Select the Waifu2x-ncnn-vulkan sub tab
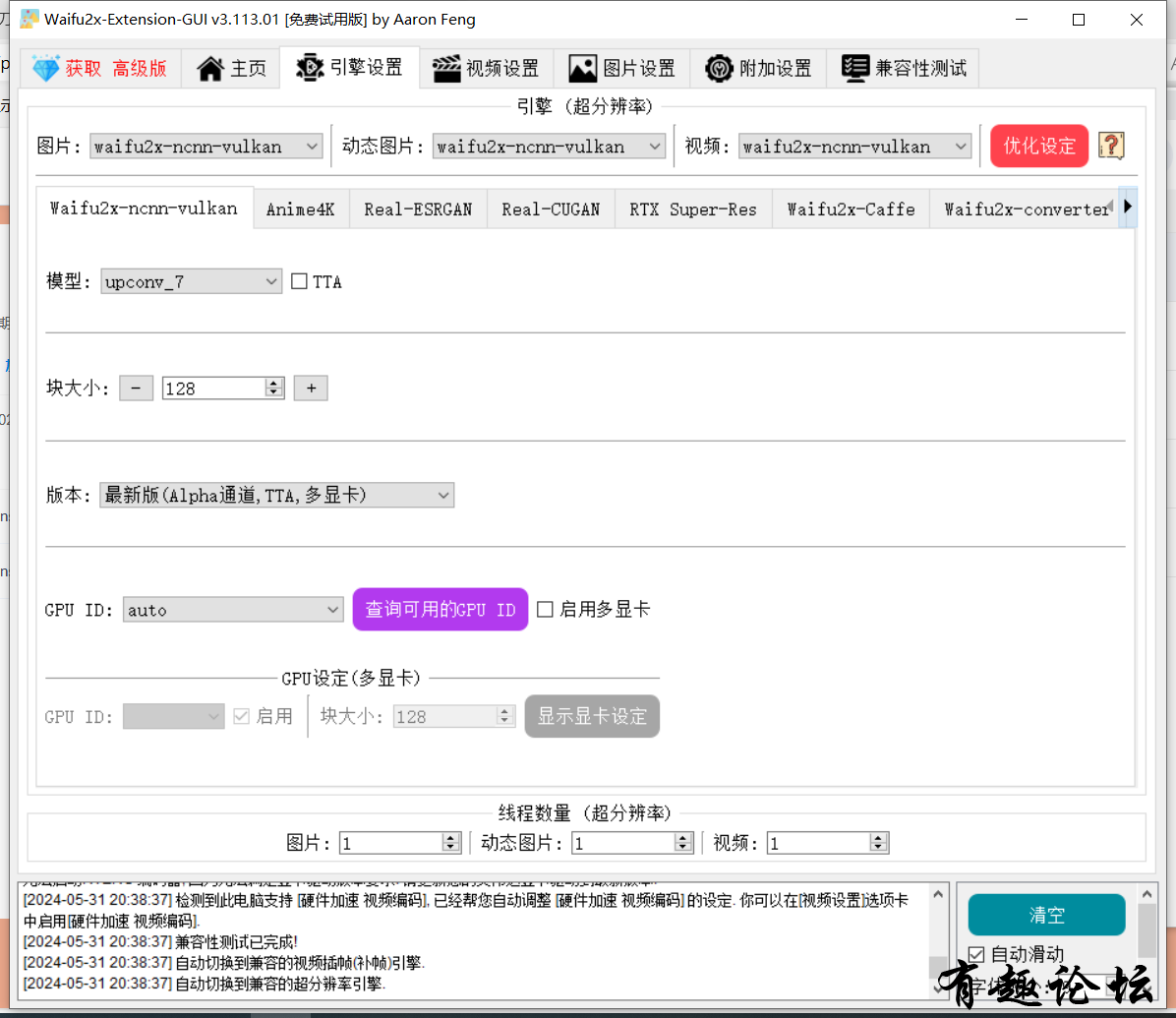The width and height of the screenshot is (1176, 1018). pos(144,208)
